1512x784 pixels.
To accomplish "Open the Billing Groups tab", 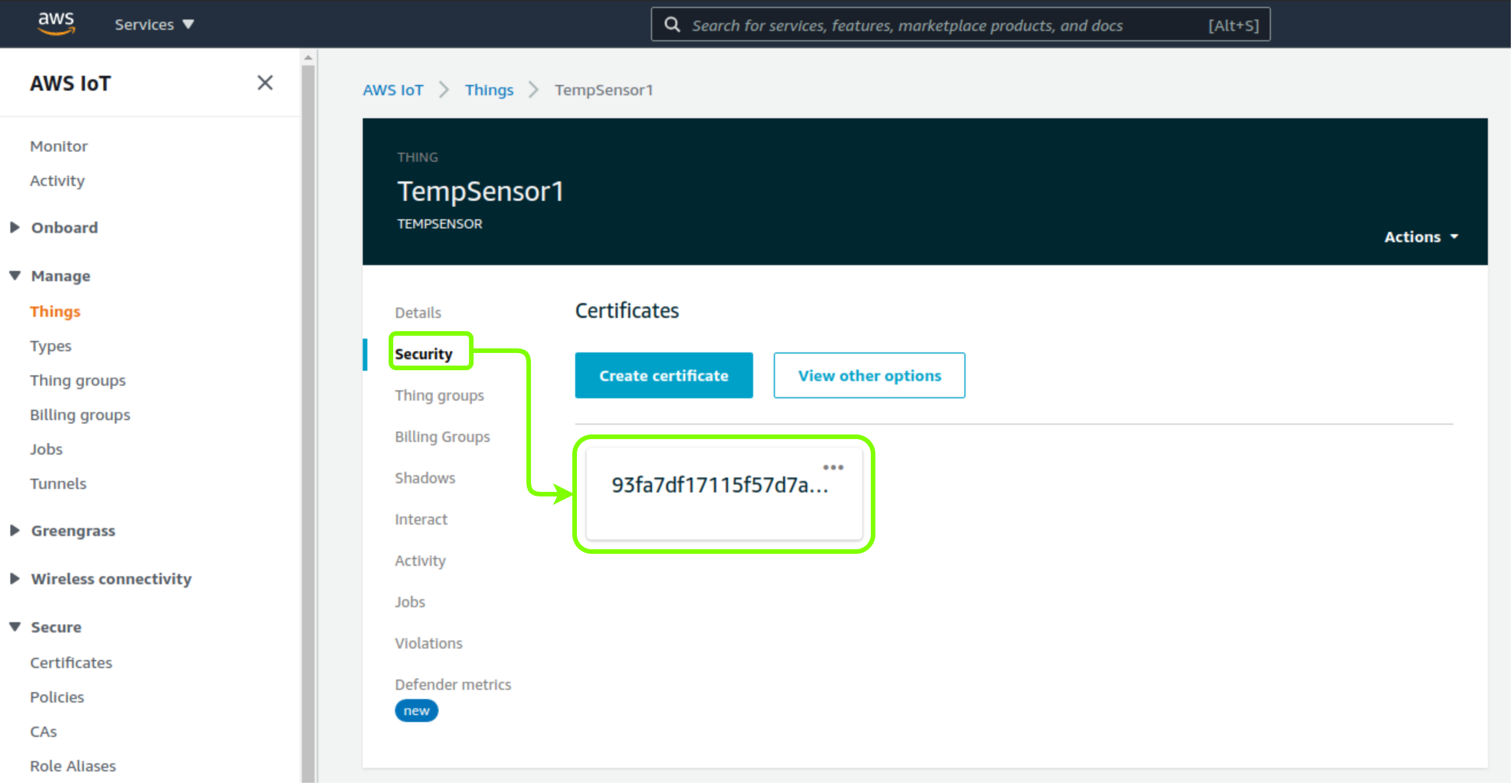I will click(x=443, y=437).
